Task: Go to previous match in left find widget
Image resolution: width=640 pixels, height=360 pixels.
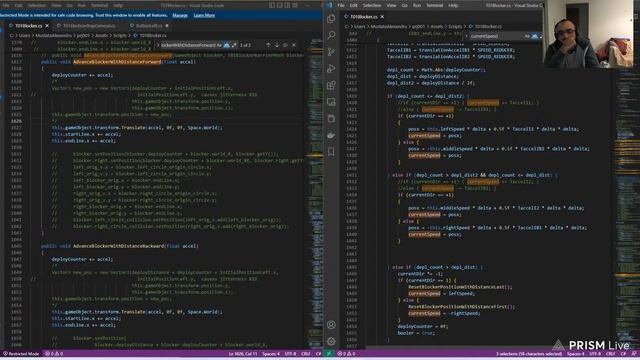Action: (268, 45)
